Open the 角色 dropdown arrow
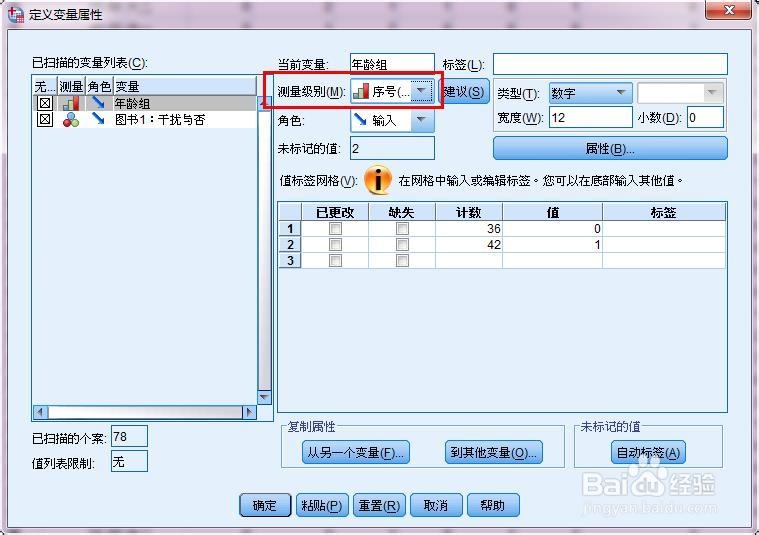 coord(422,119)
